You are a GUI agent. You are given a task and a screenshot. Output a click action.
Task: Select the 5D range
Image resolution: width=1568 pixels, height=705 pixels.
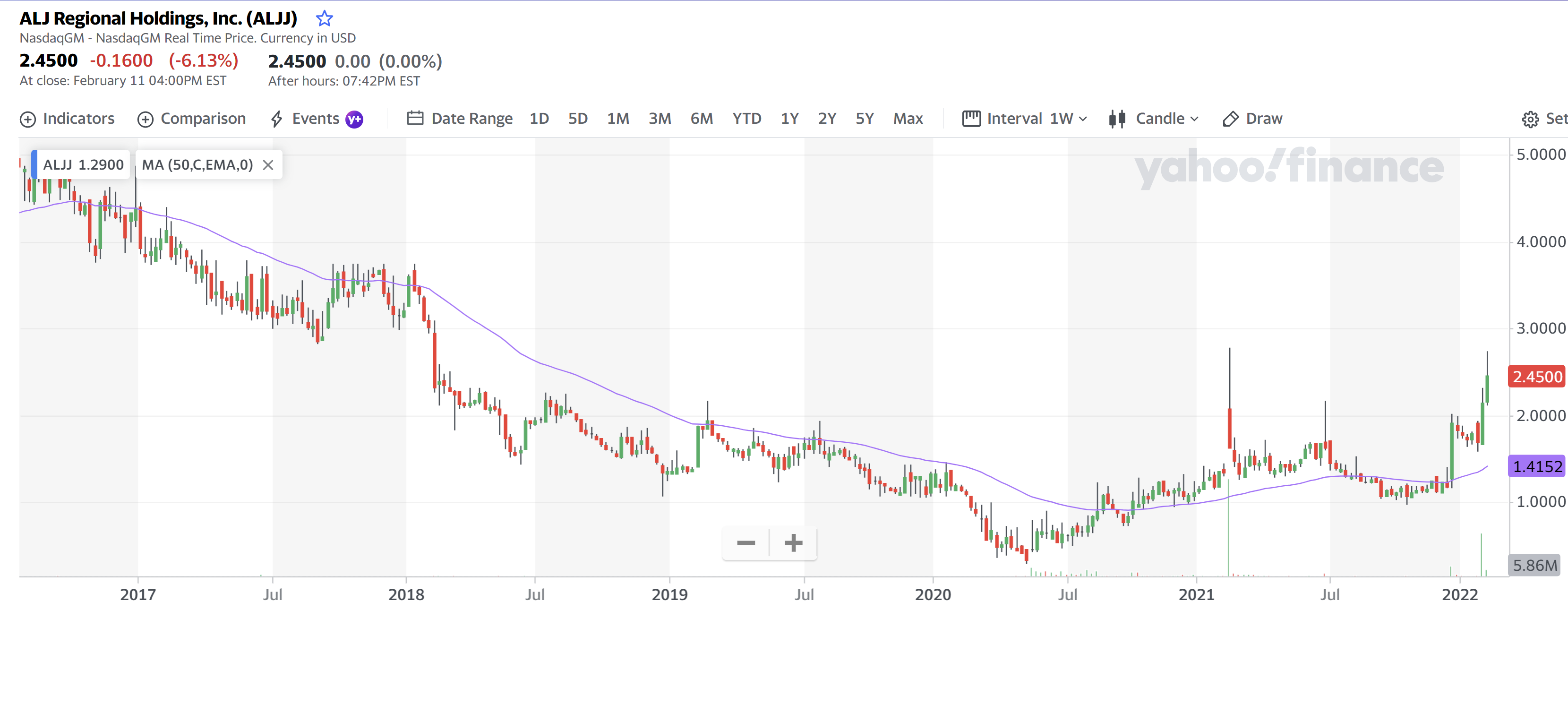[x=578, y=119]
